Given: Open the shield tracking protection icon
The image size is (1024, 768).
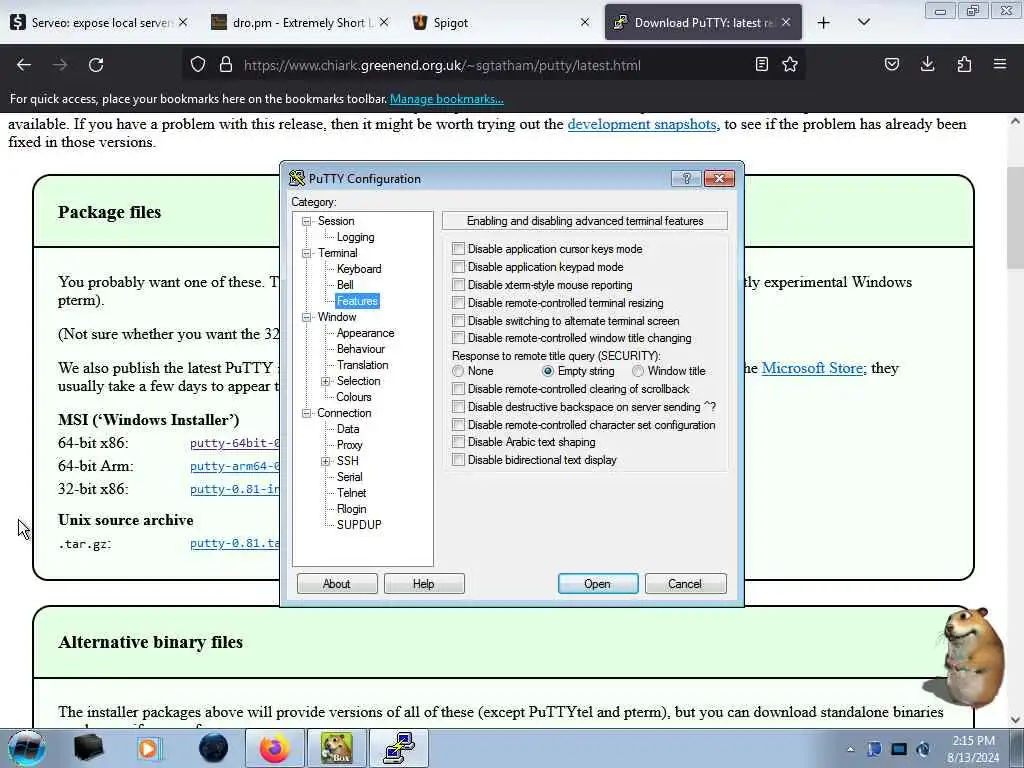Looking at the screenshot, I should 198,65.
